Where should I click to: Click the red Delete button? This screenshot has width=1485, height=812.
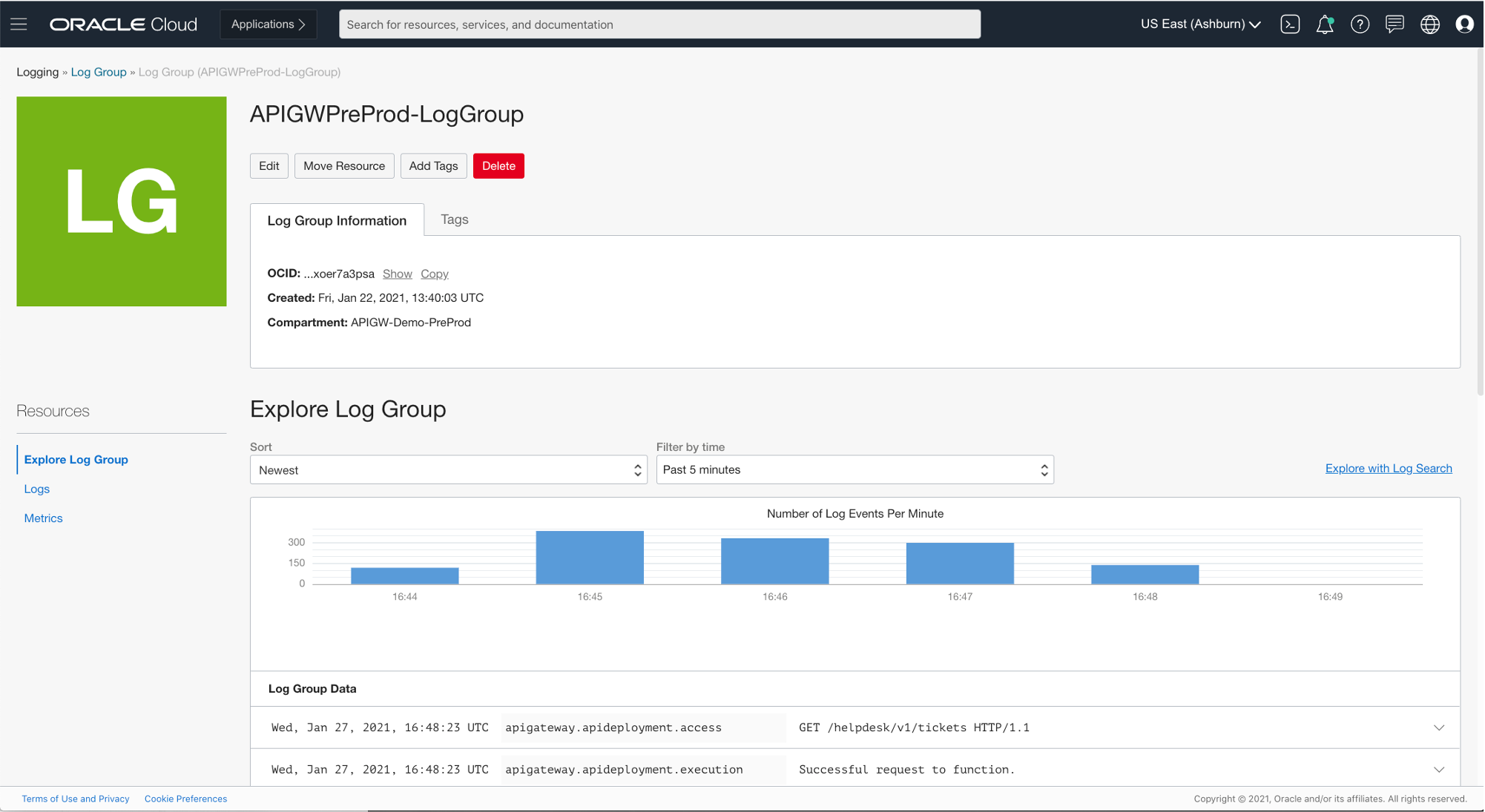(498, 165)
